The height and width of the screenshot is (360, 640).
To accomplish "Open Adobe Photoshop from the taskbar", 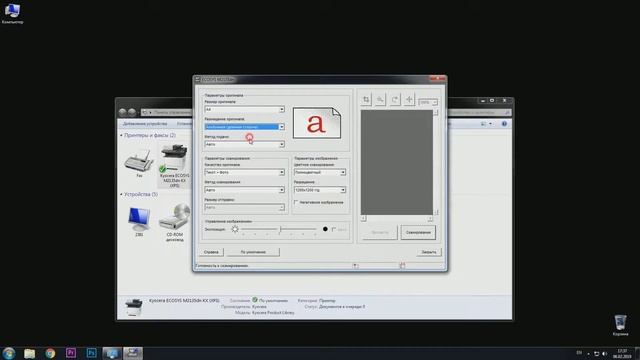I will [x=91, y=353].
